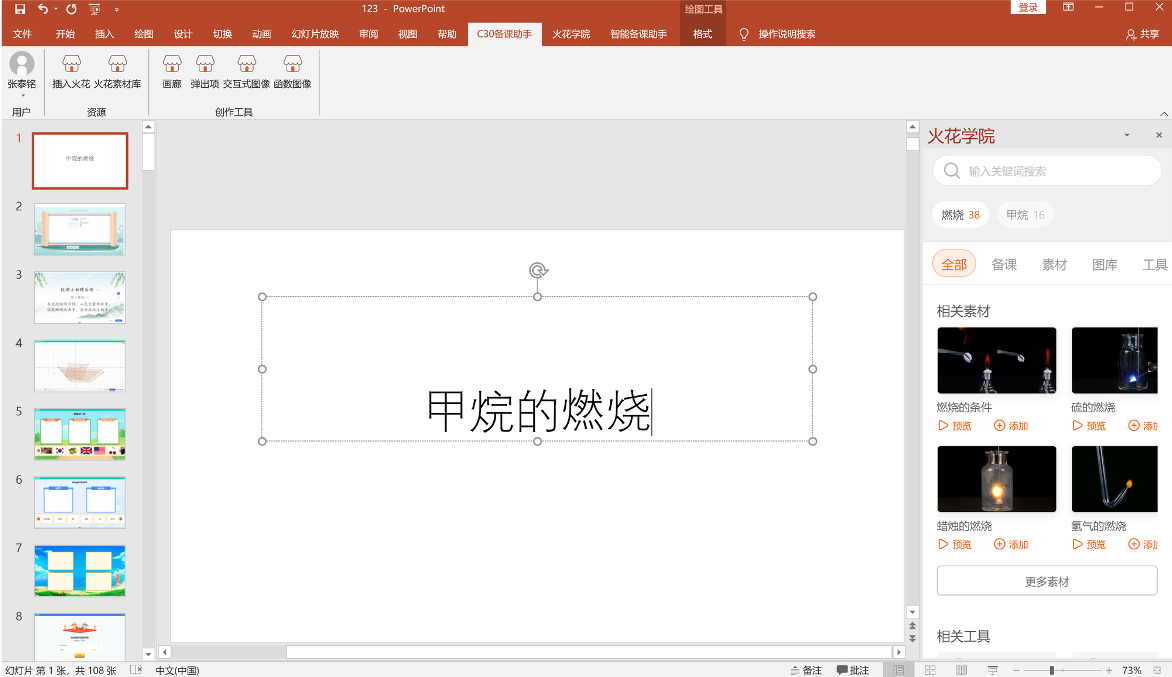1172x677 pixels.
Task: Switch to Reading view icon
Action: tap(961, 670)
